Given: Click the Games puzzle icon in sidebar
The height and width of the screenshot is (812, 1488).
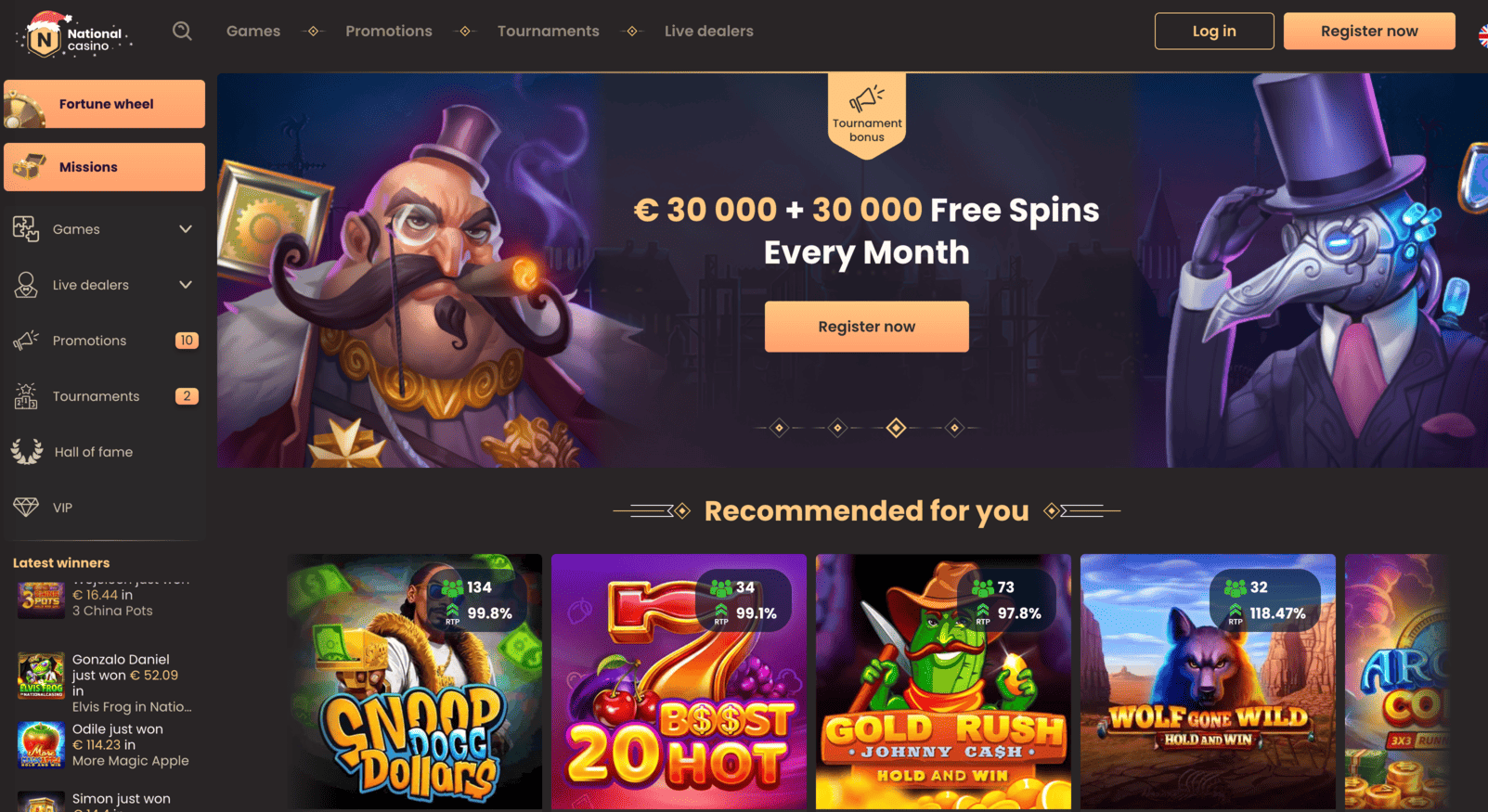Looking at the screenshot, I should [x=26, y=229].
